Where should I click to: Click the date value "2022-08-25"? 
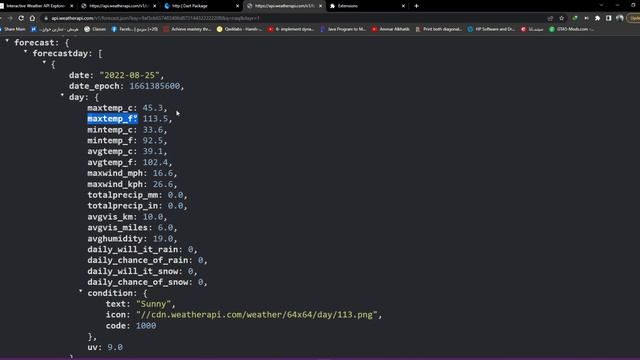click(x=129, y=75)
